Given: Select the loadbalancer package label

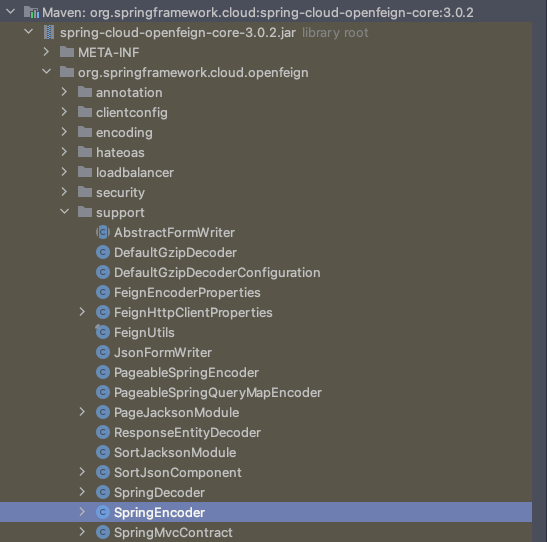Looking at the screenshot, I should [135, 172].
